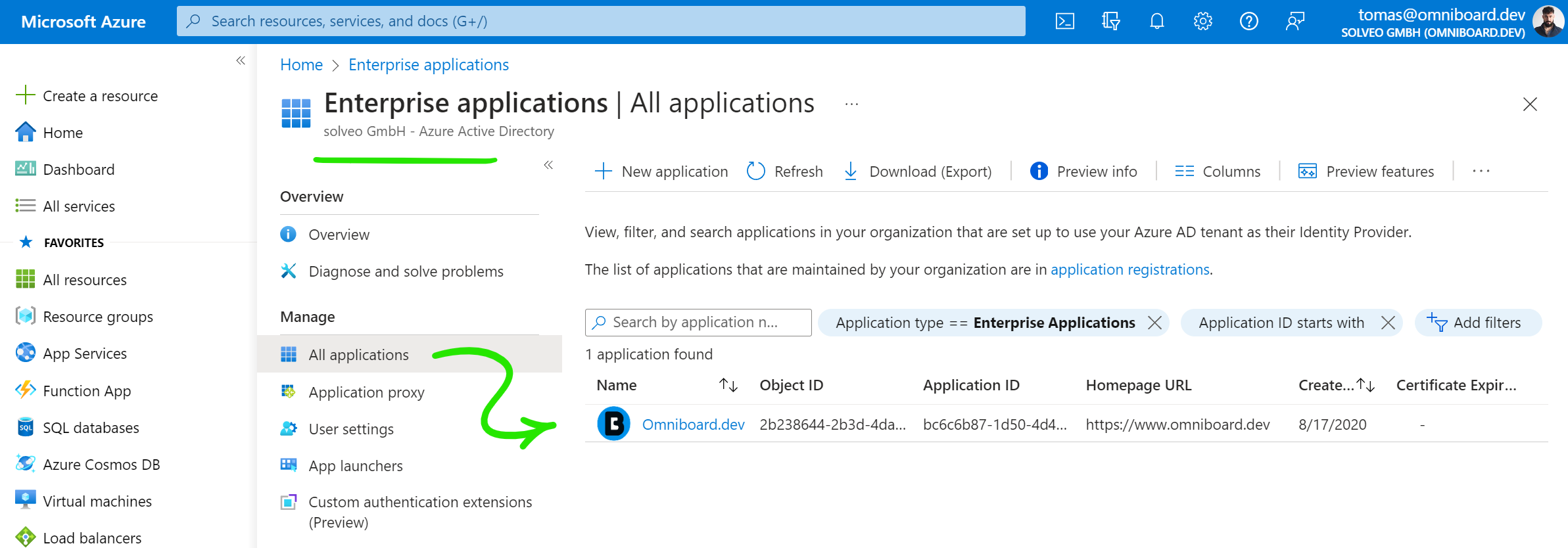This screenshot has width=1568, height=548.
Task: Click the Object ID column header
Action: [792, 385]
